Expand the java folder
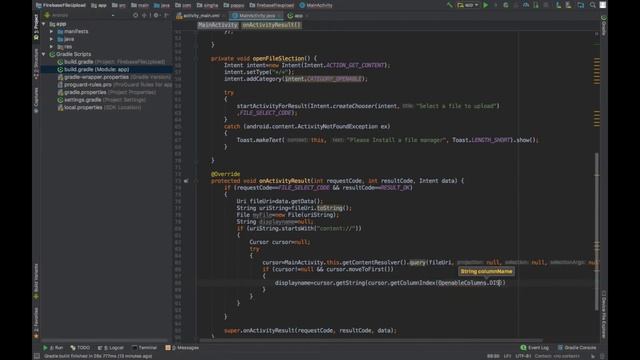 (x=51, y=39)
